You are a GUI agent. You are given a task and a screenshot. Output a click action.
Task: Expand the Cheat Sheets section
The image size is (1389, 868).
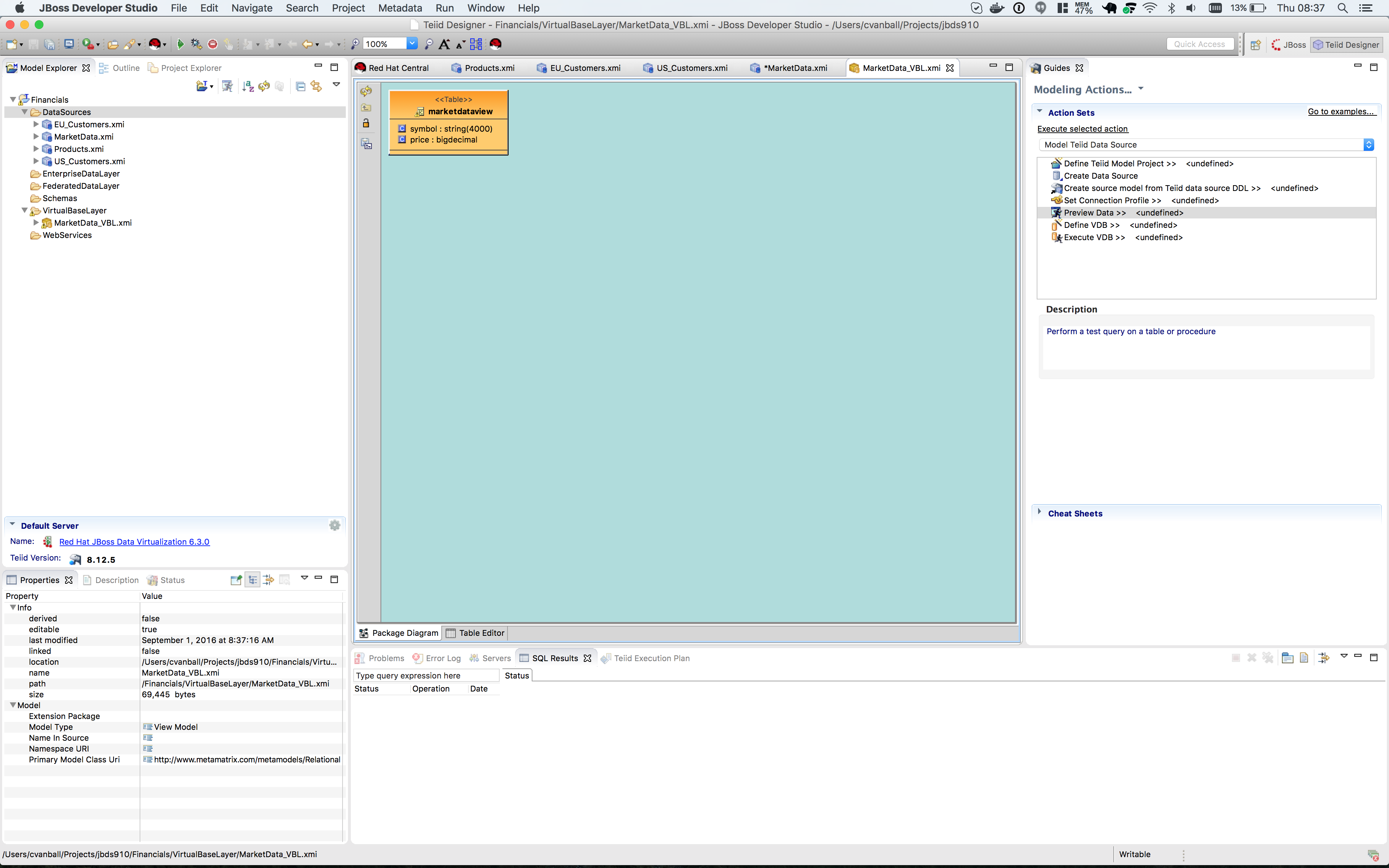pyautogui.click(x=1039, y=512)
